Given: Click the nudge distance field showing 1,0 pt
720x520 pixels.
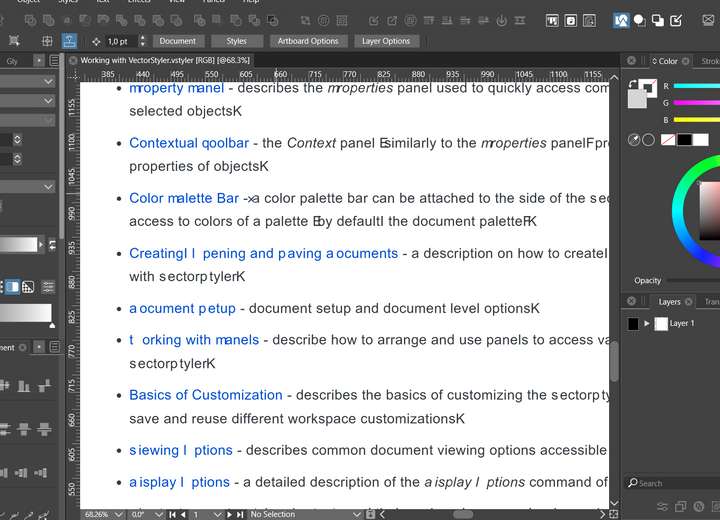Looking at the screenshot, I should 121,41.
